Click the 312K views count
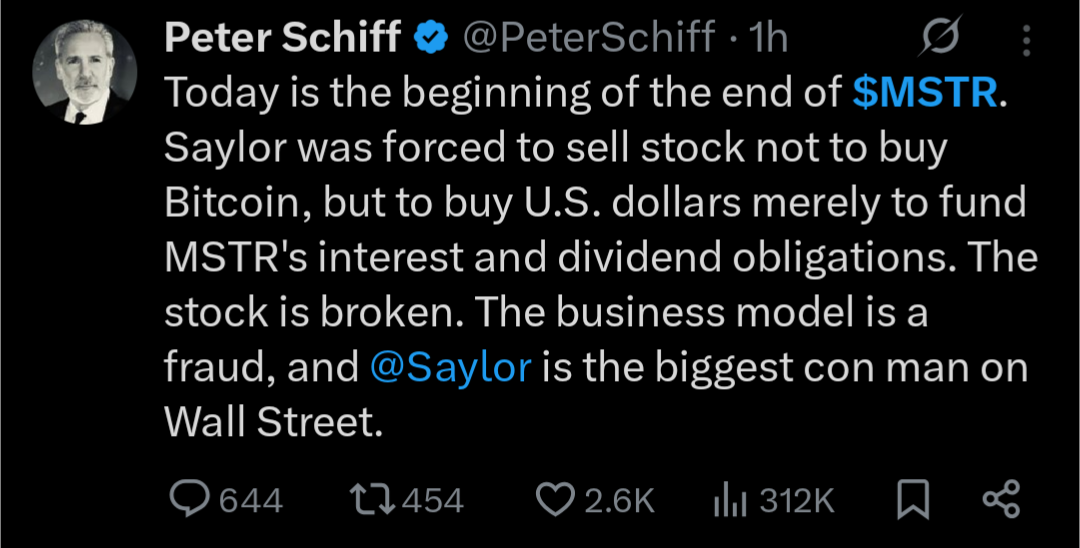This screenshot has width=1080, height=548. click(x=796, y=500)
